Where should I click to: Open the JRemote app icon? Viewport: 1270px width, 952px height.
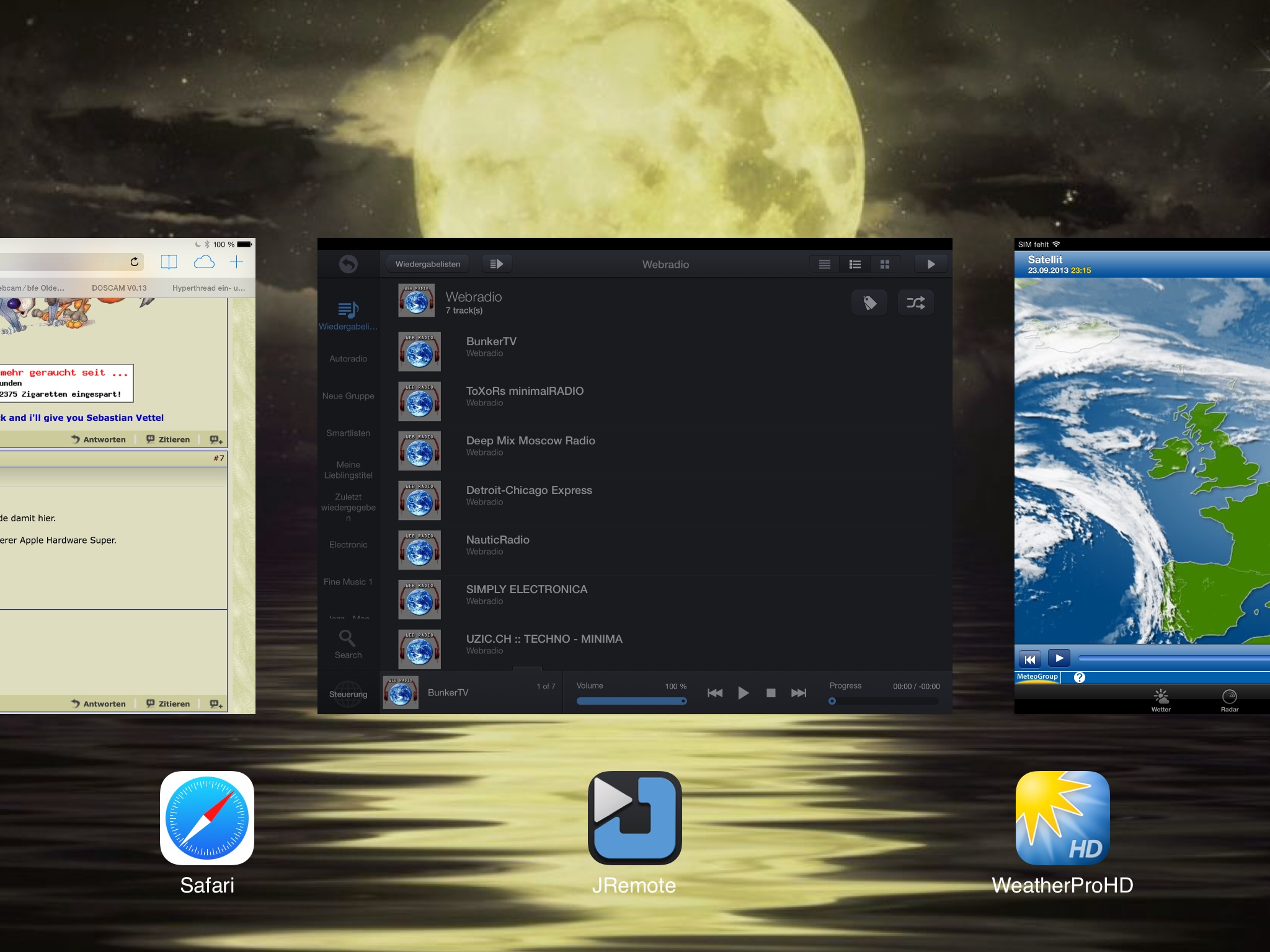coord(634,818)
